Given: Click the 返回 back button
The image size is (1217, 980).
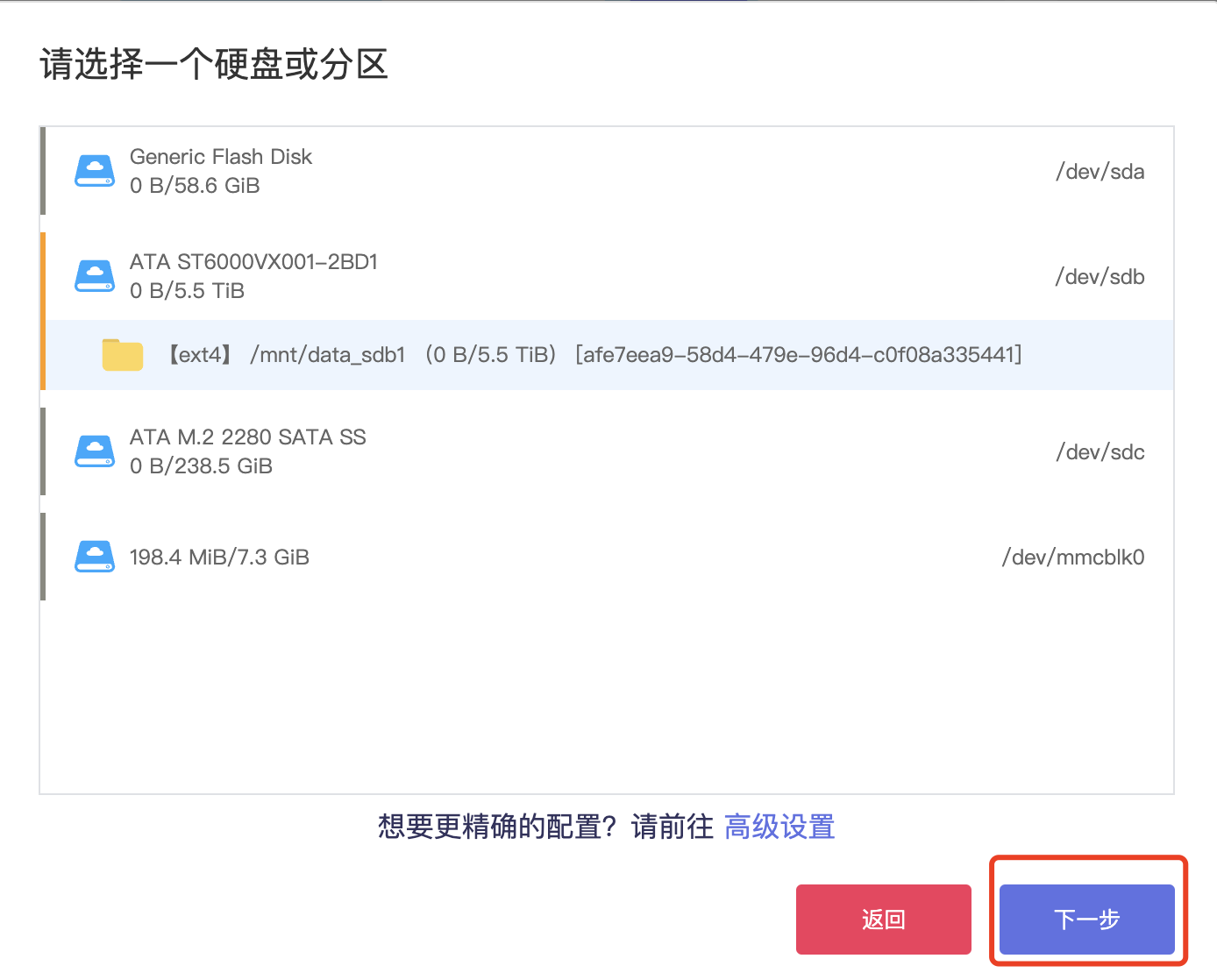Looking at the screenshot, I should click(883, 920).
